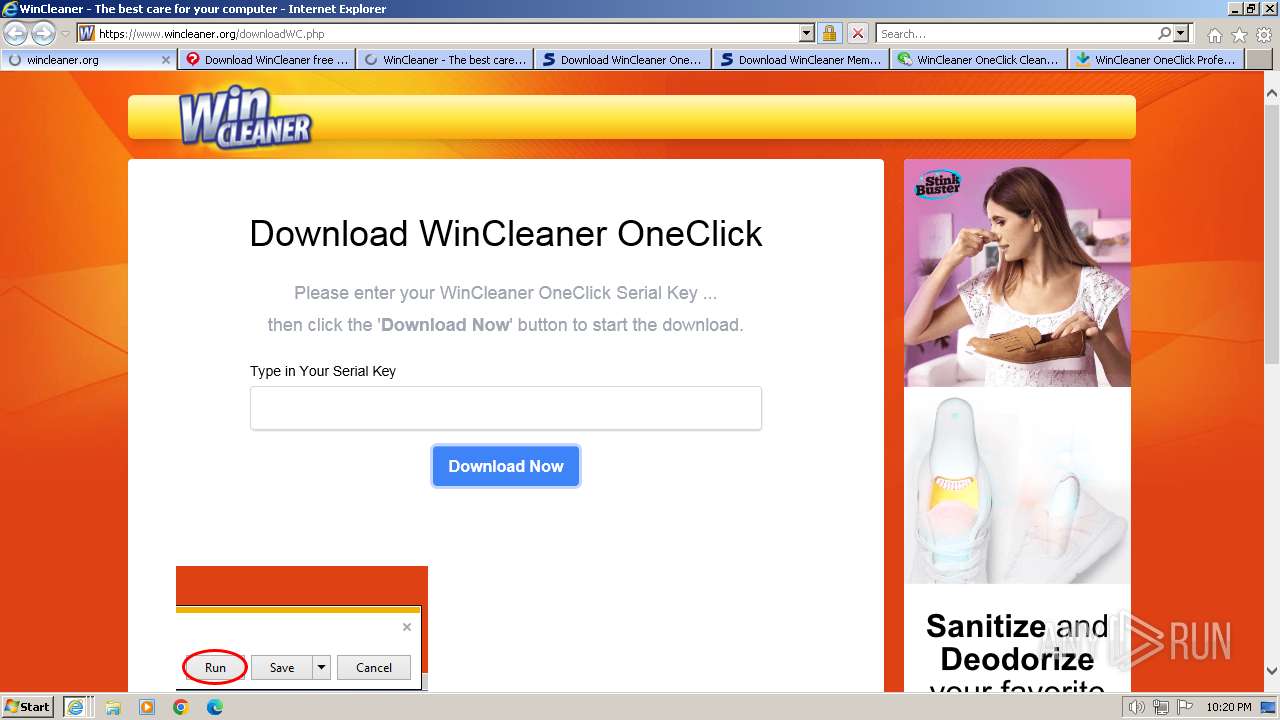
Task: Switch to WinCleaner - The best care tab
Action: point(445,60)
